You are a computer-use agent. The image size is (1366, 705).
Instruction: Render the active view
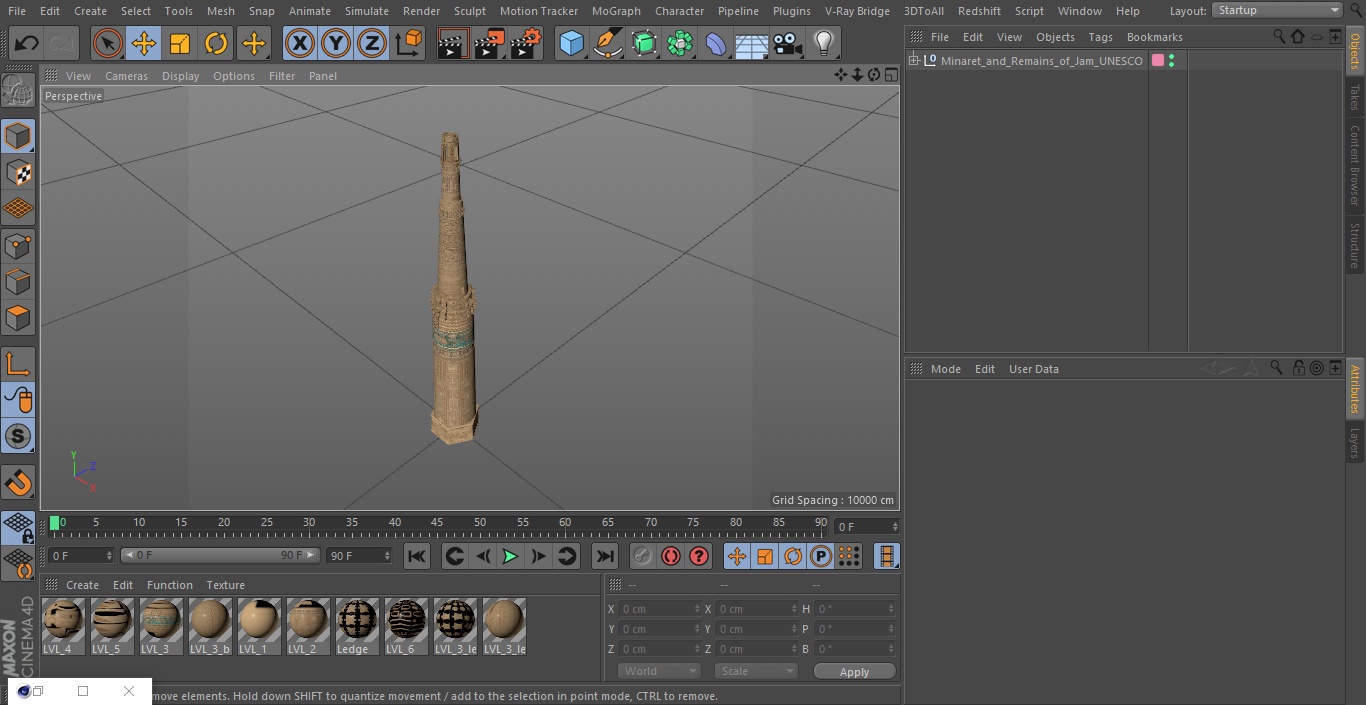(453, 43)
